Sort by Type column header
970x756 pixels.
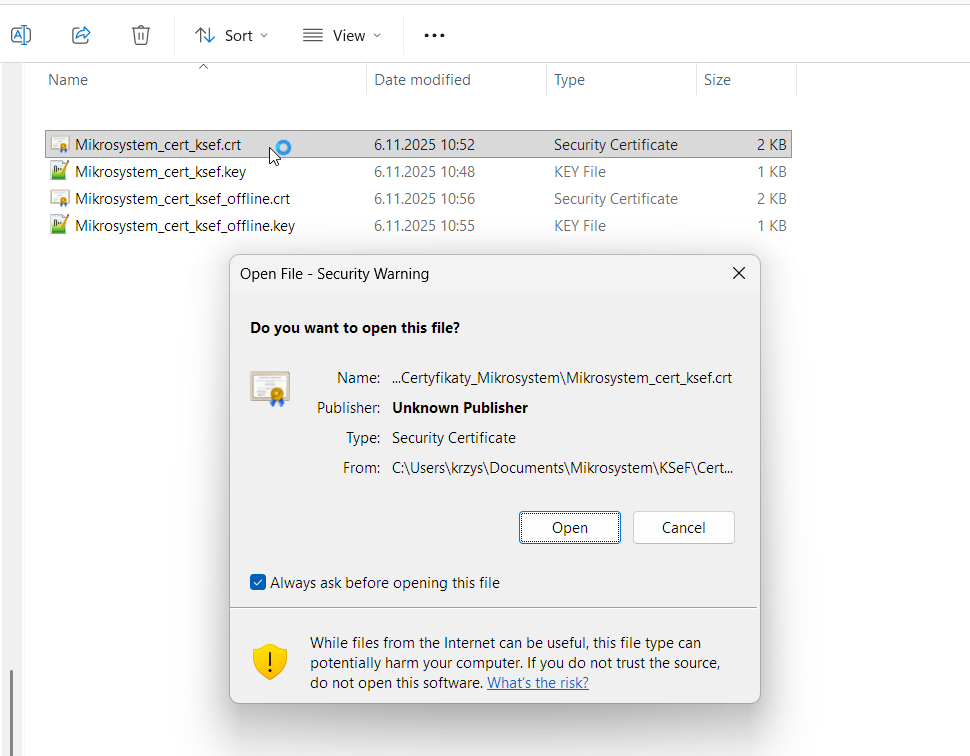pyautogui.click(x=569, y=80)
